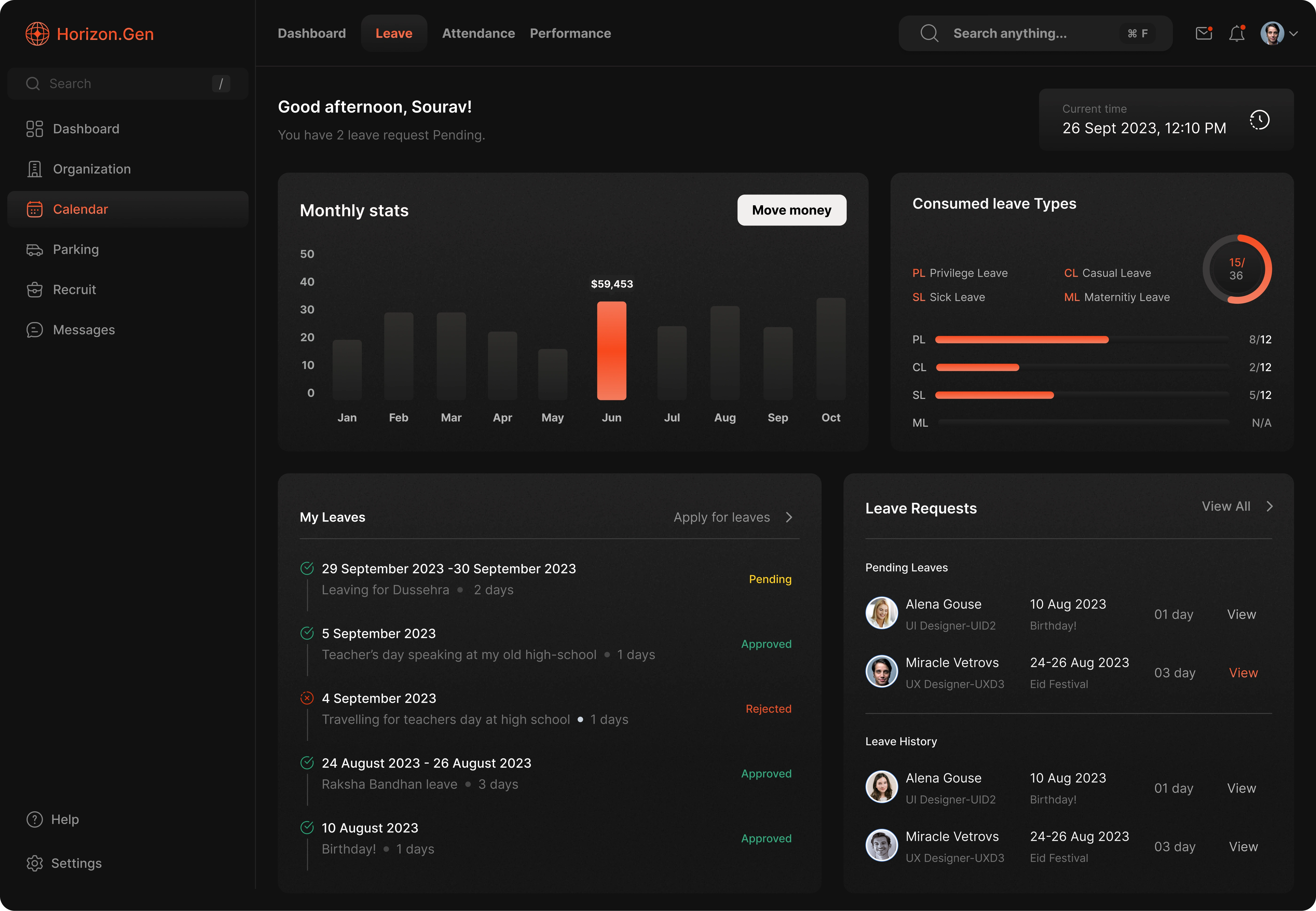Click check icon for 24 August leave
The width and height of the screenshot is (1316, 911).
(307, 763)
